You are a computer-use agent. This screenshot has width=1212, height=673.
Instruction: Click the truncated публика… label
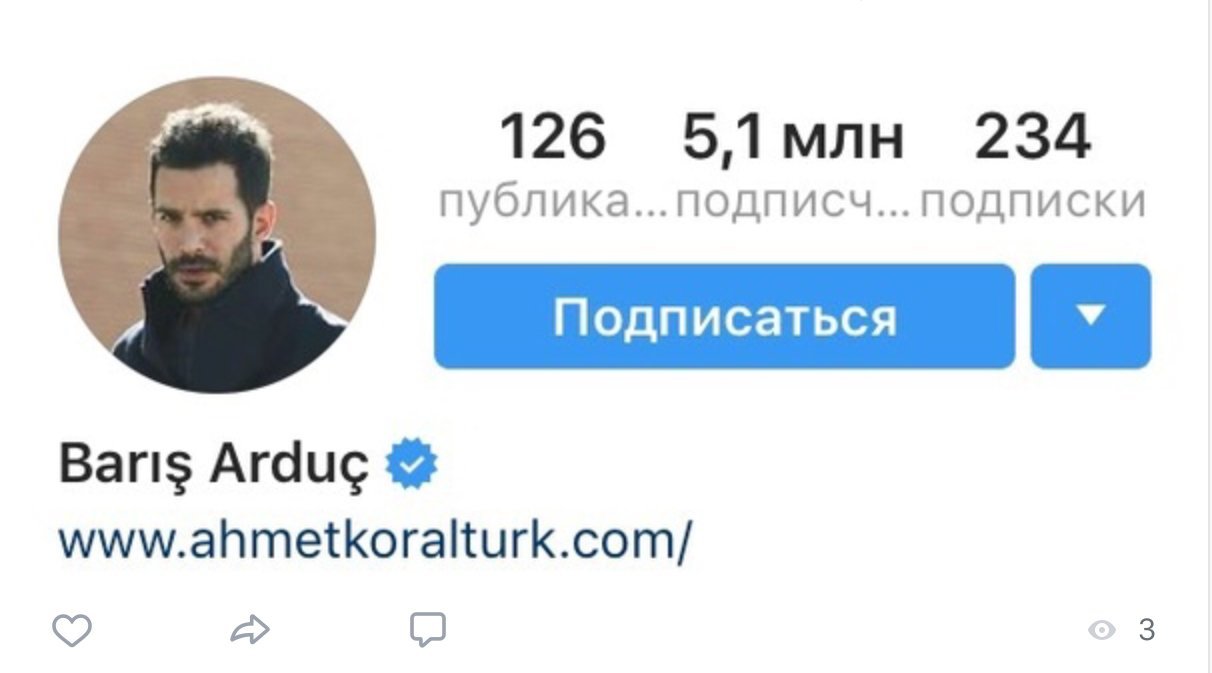point(556,203)
